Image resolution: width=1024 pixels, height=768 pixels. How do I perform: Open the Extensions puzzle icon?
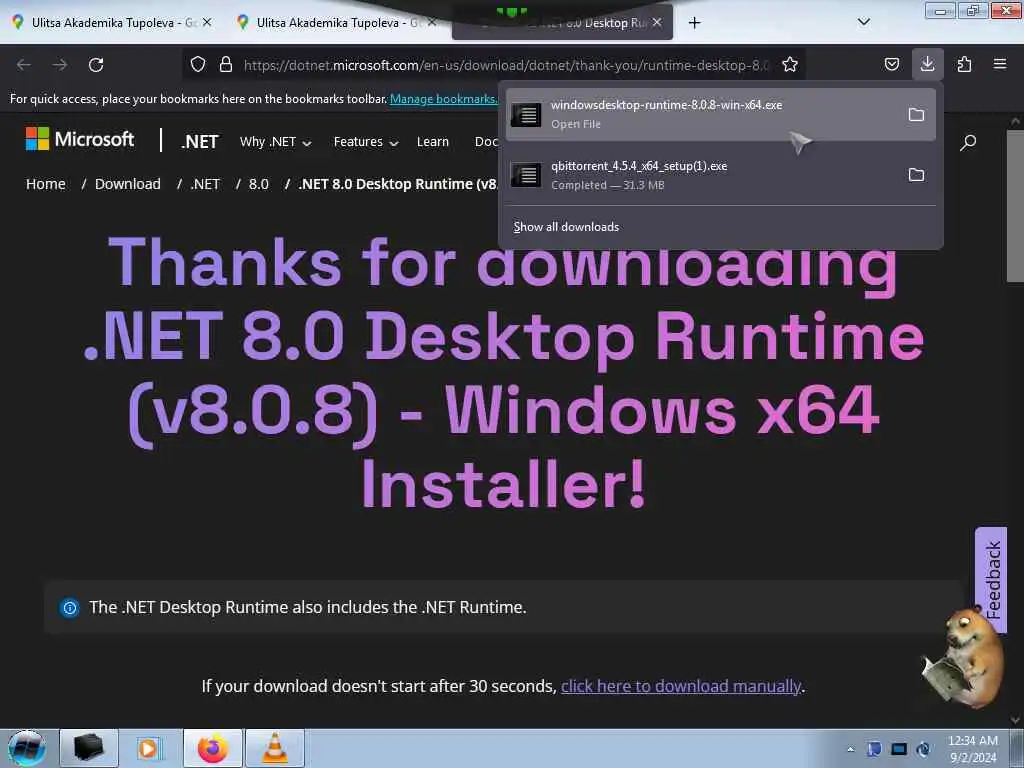[x=964, y=64]
